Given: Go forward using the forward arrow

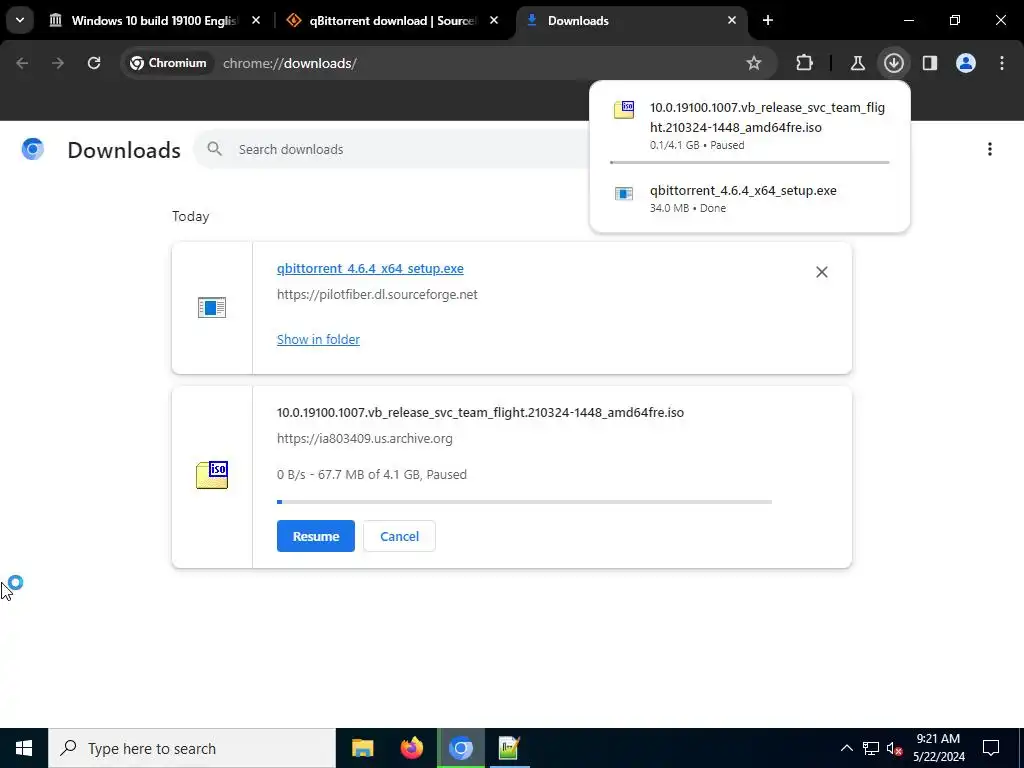Looking at the screenshot, I should click(58, 63).
